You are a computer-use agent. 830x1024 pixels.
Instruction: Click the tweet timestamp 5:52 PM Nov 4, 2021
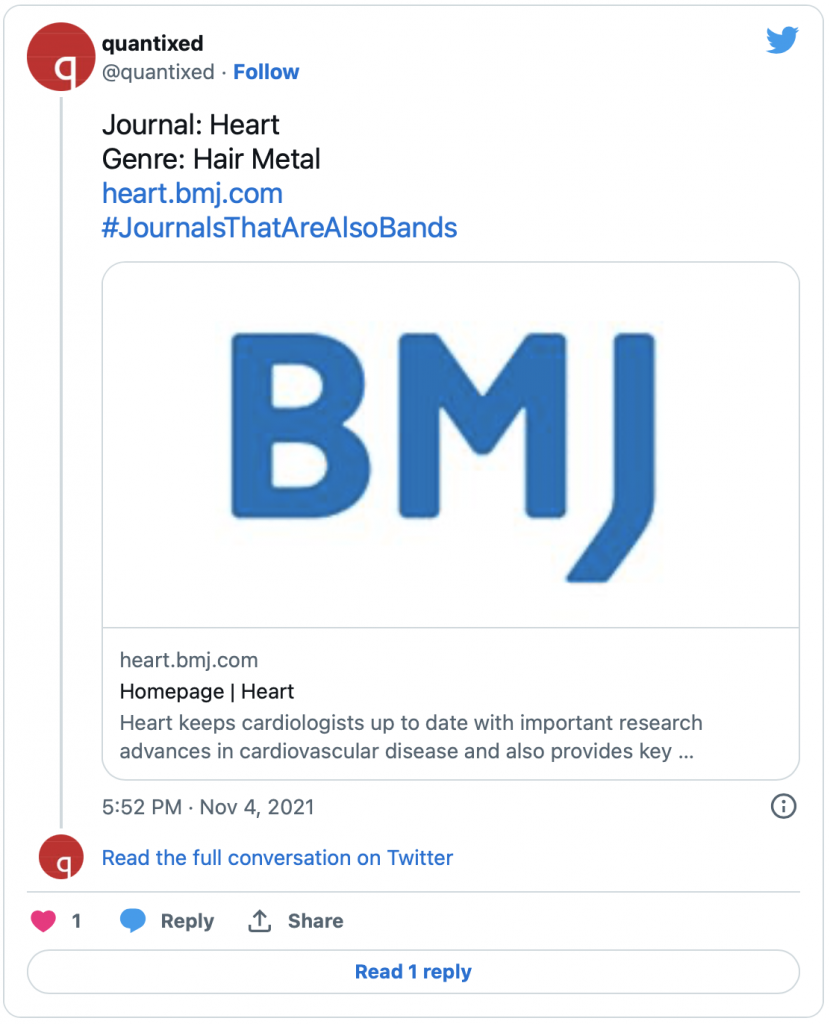tap(208, 807)
